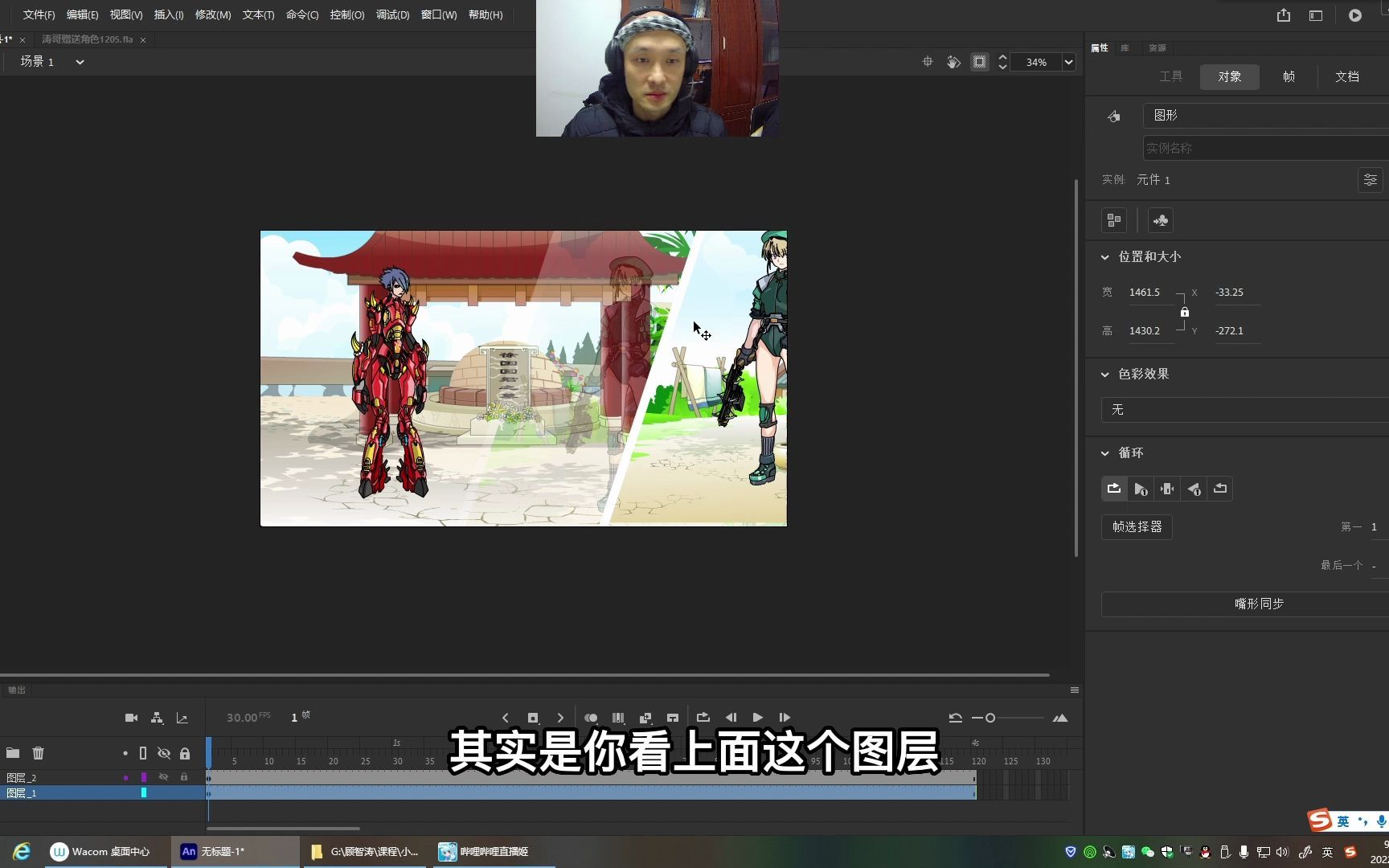Select loop playback option icon
The height and width of the screenshot is (868, 1389).
pyautogui.click(x=1114, y=489)
